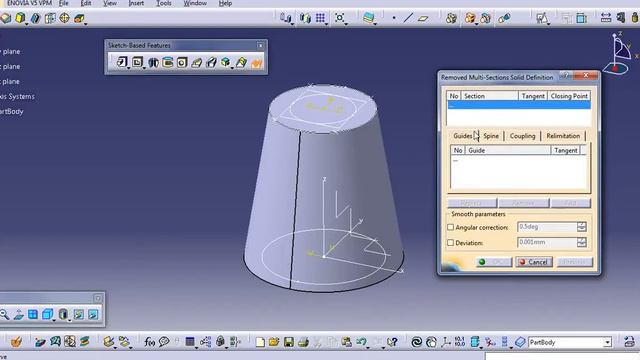The height and width of the screenshot is (360, 640).
Task: Click the What's This help icon
Action: pos(392,342)
